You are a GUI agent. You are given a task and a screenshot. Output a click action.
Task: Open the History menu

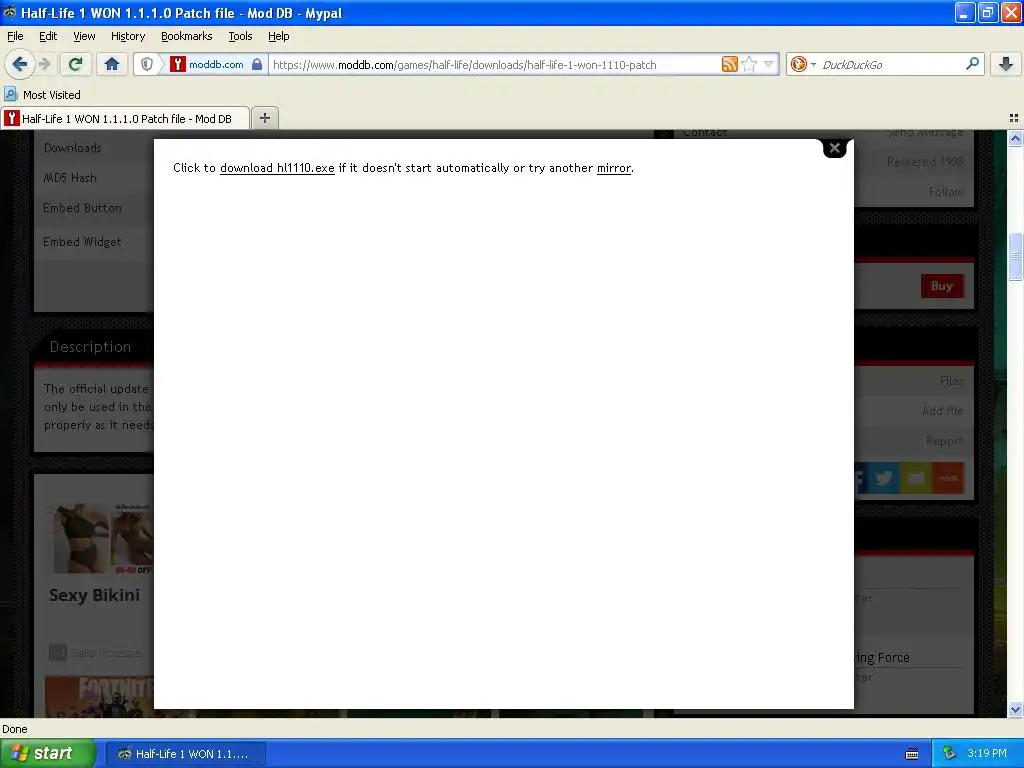point(127,36)
